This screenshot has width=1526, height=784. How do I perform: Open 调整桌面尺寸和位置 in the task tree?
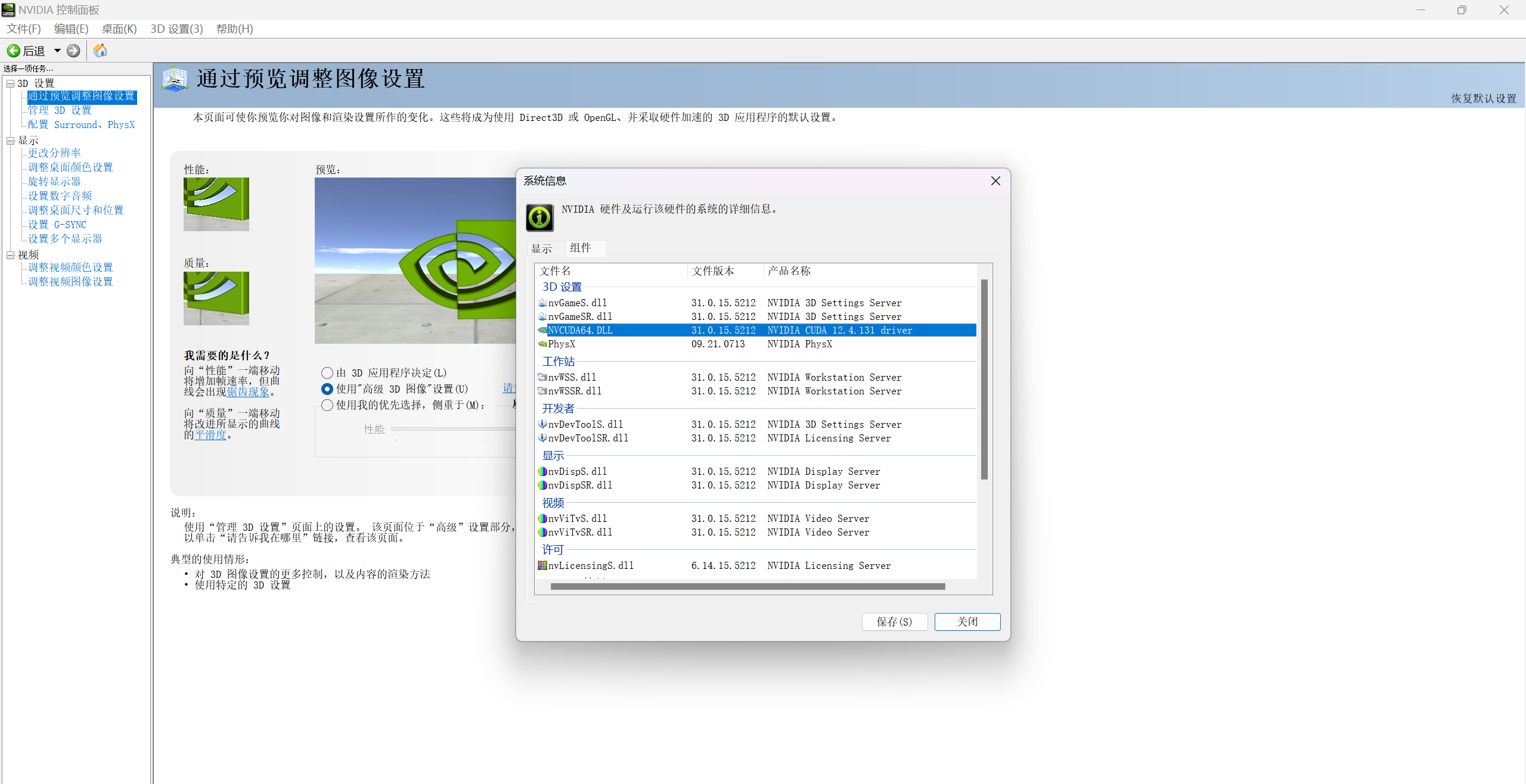click(x=76, y=210)
